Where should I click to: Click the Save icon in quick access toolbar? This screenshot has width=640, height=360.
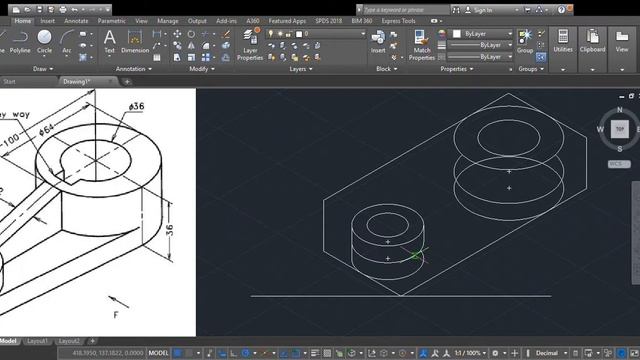[x=39, y=9]
